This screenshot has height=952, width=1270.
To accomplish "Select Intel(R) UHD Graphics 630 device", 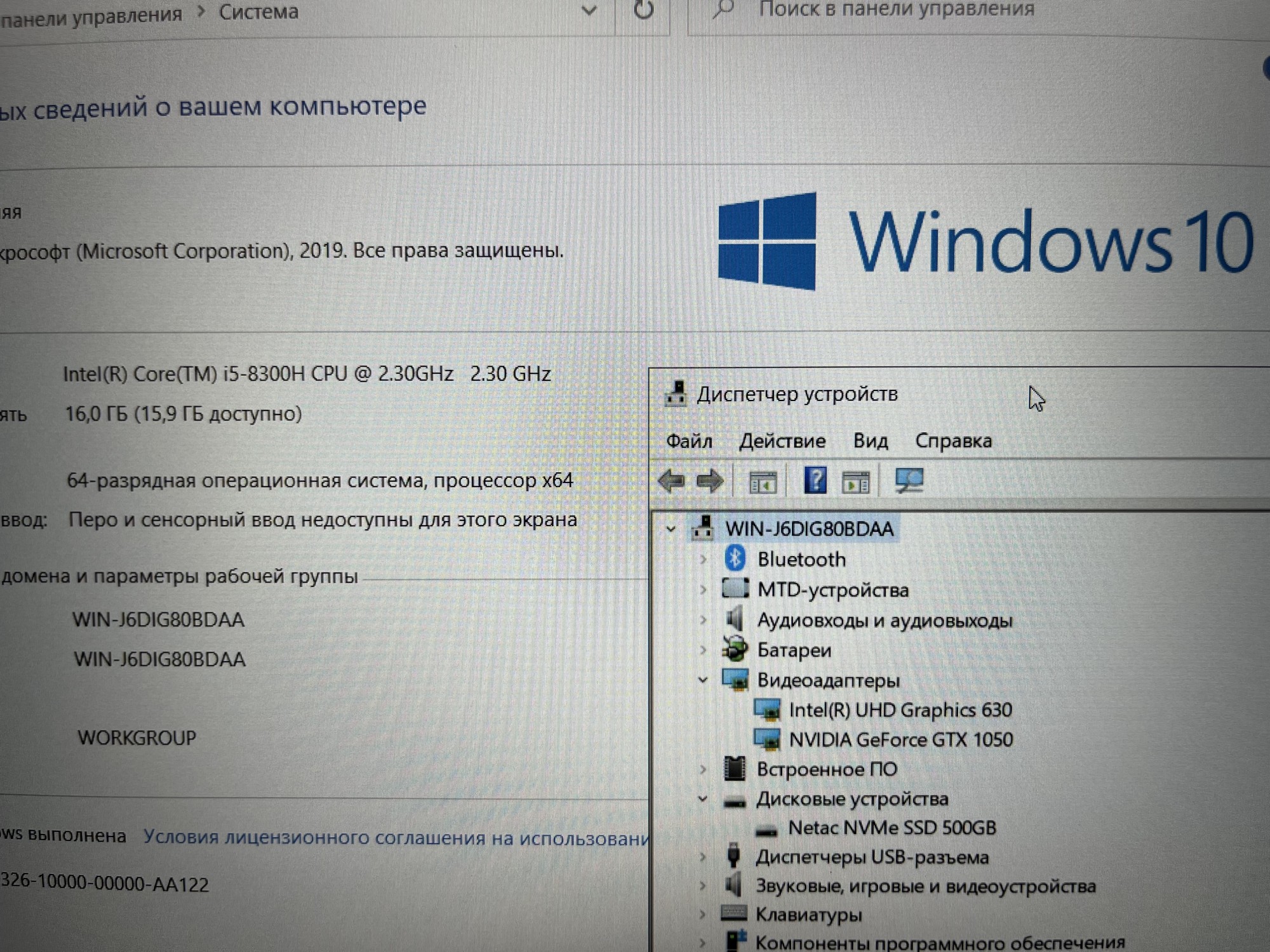I will pos(900,710).
